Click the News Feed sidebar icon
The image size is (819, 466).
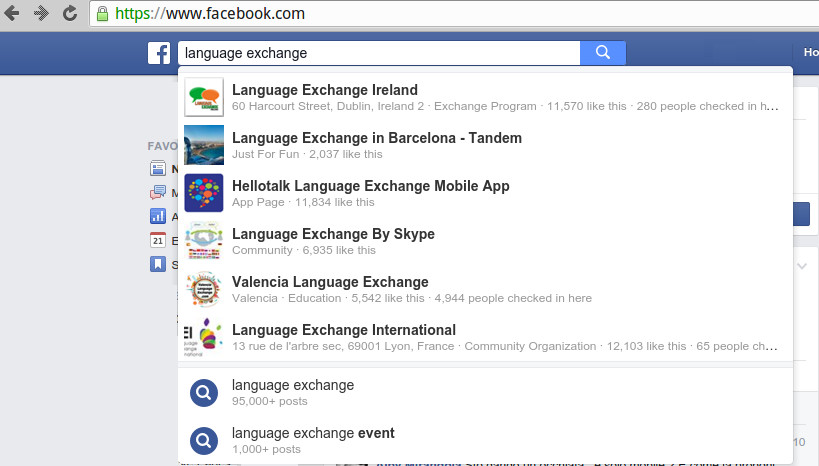tap(158, 168)
